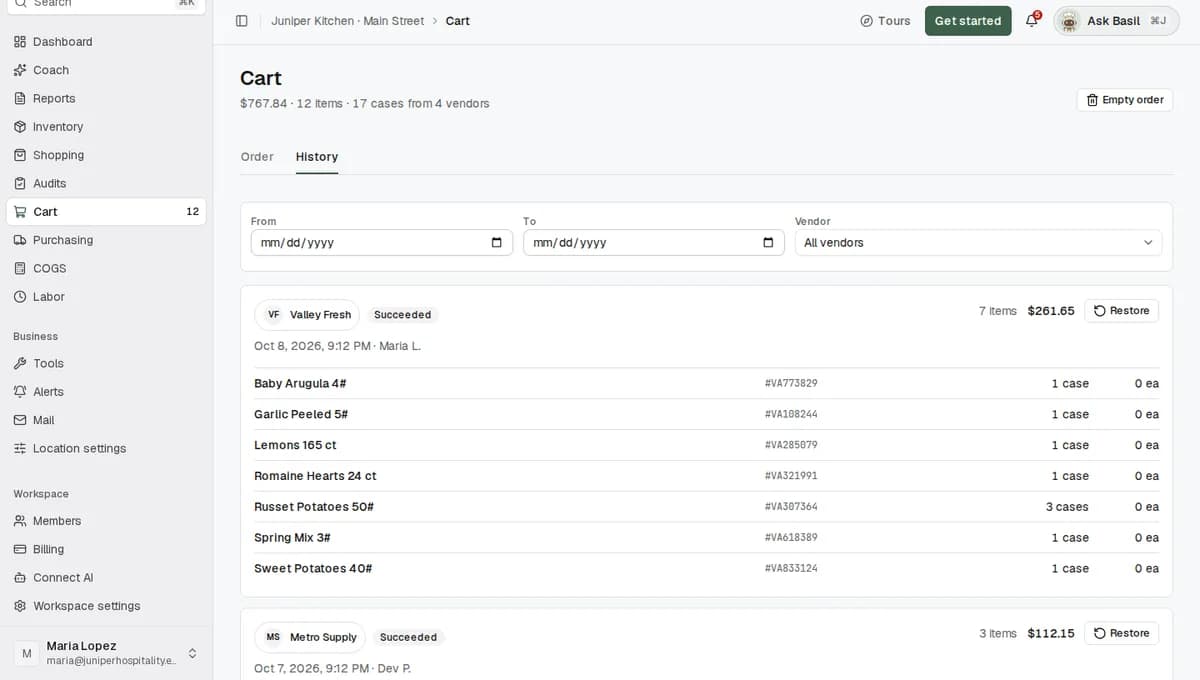Click Oct 8, 2026 order timestamp

tap(312, 346)
